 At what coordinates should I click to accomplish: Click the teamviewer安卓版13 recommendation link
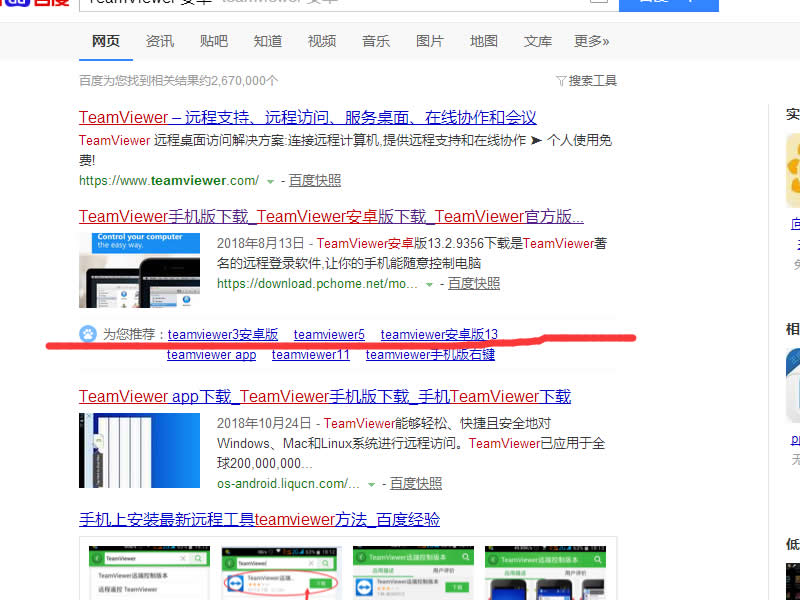pos(440,334)
